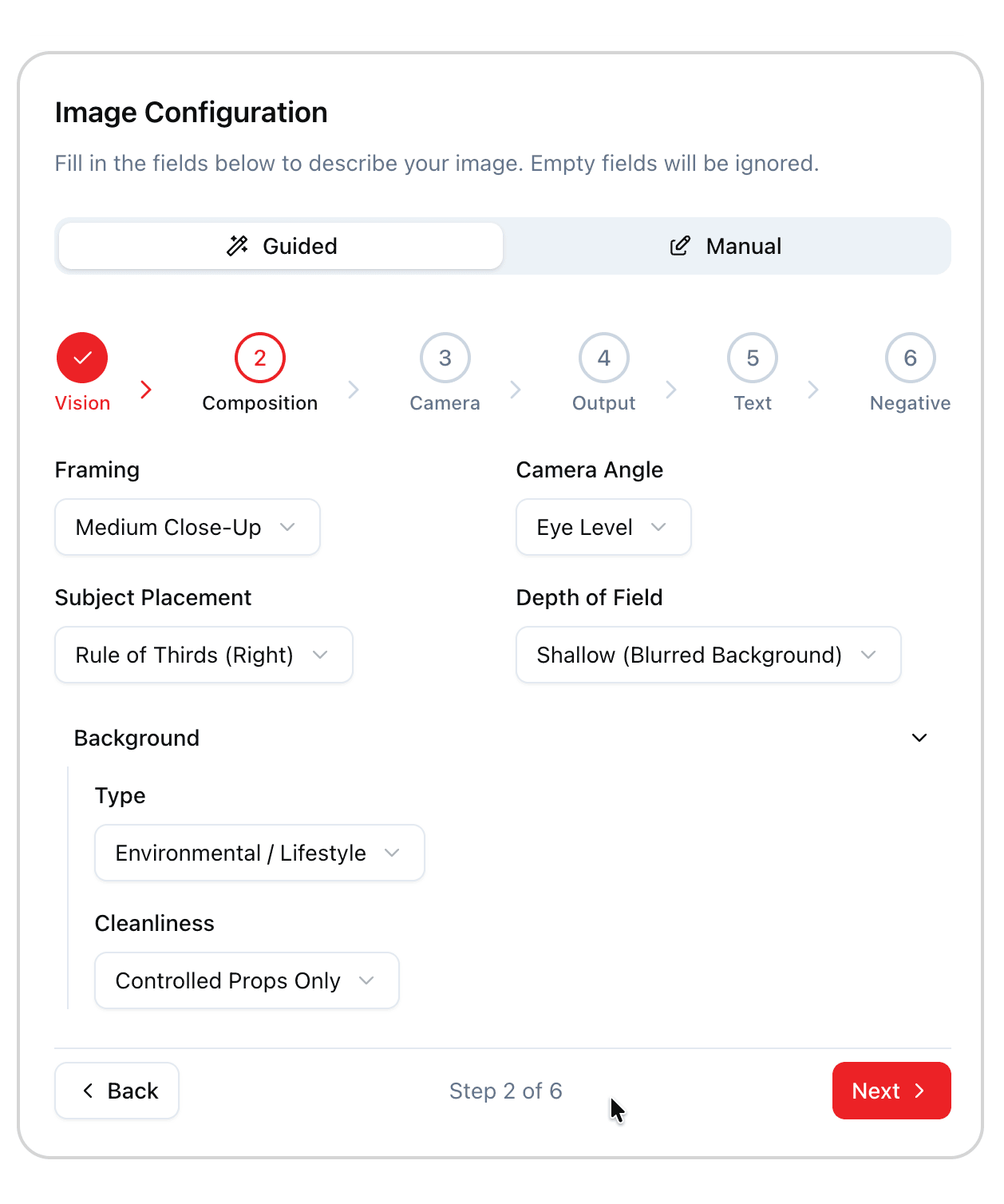Click the Back button
The width and height of the screenshot is (1004, 1204).
tap(117, 1091)
